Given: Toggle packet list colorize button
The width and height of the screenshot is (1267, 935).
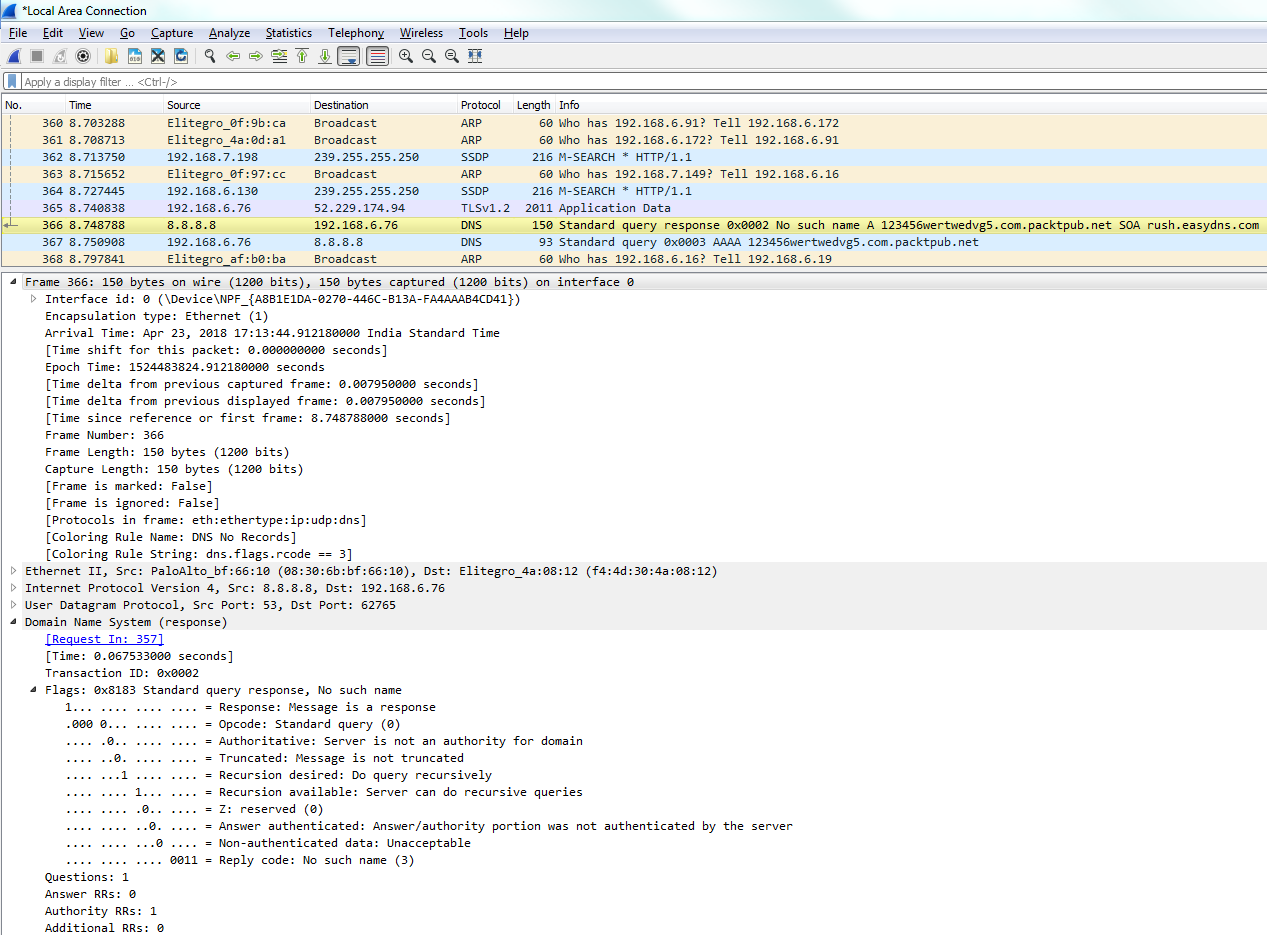Looking at the screenshot, I should tap(377, 56).
